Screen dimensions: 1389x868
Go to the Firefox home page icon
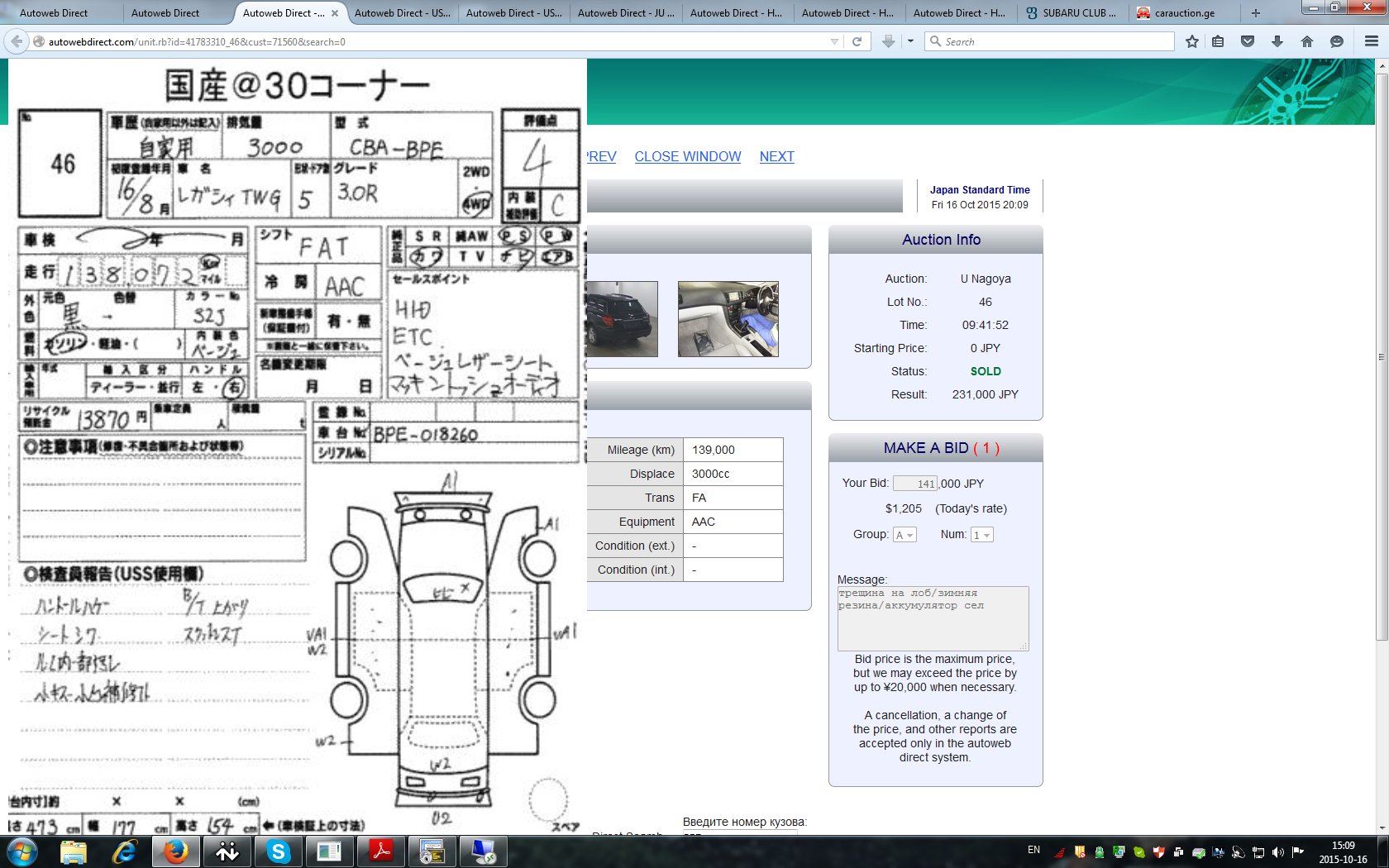(x=1307, y=41)
